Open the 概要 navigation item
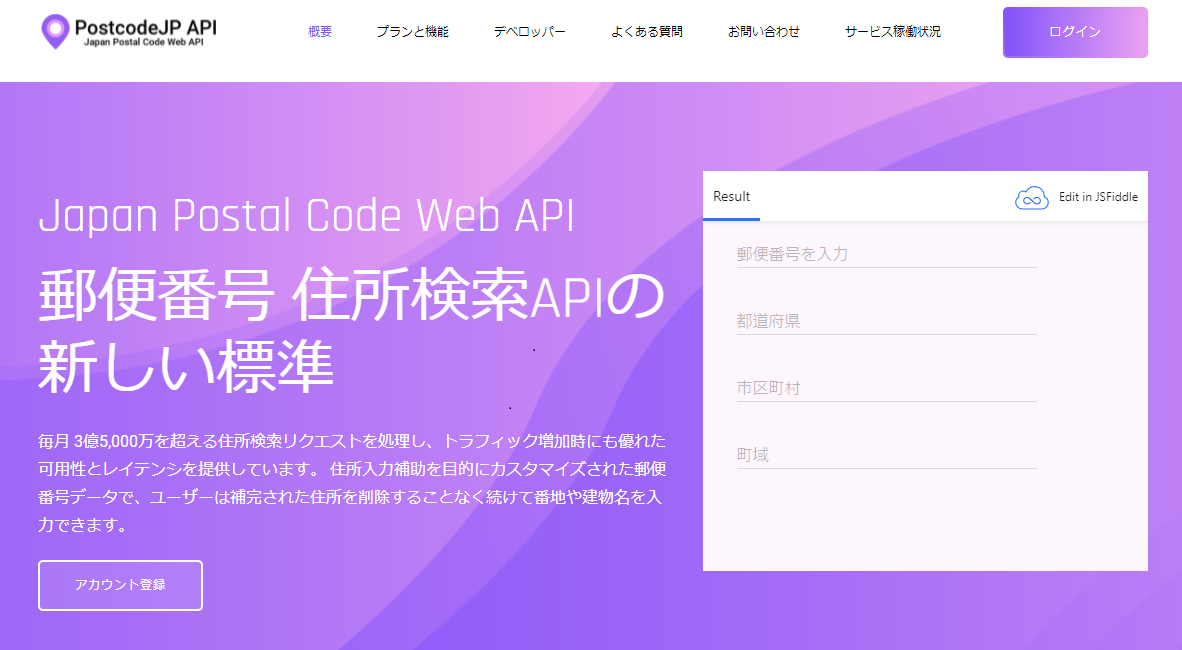1182x650 pixels. click(x=320, y=31)
